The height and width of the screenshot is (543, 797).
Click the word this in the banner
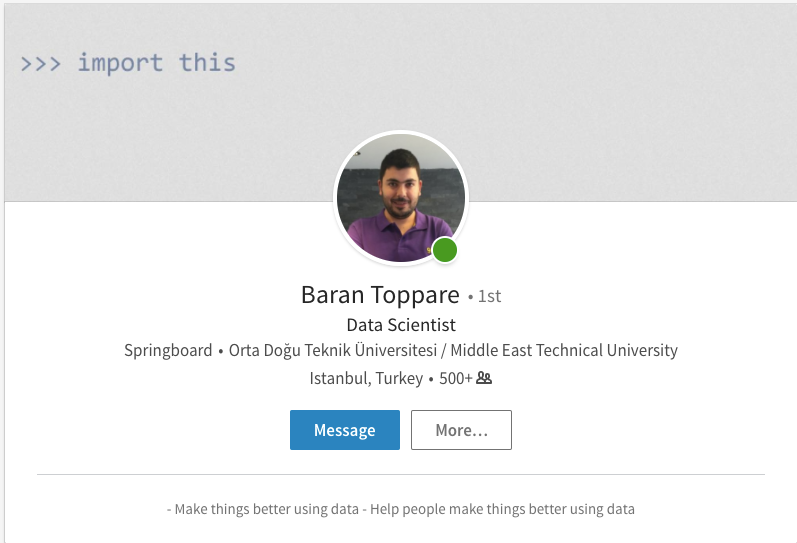pos(207,63)
